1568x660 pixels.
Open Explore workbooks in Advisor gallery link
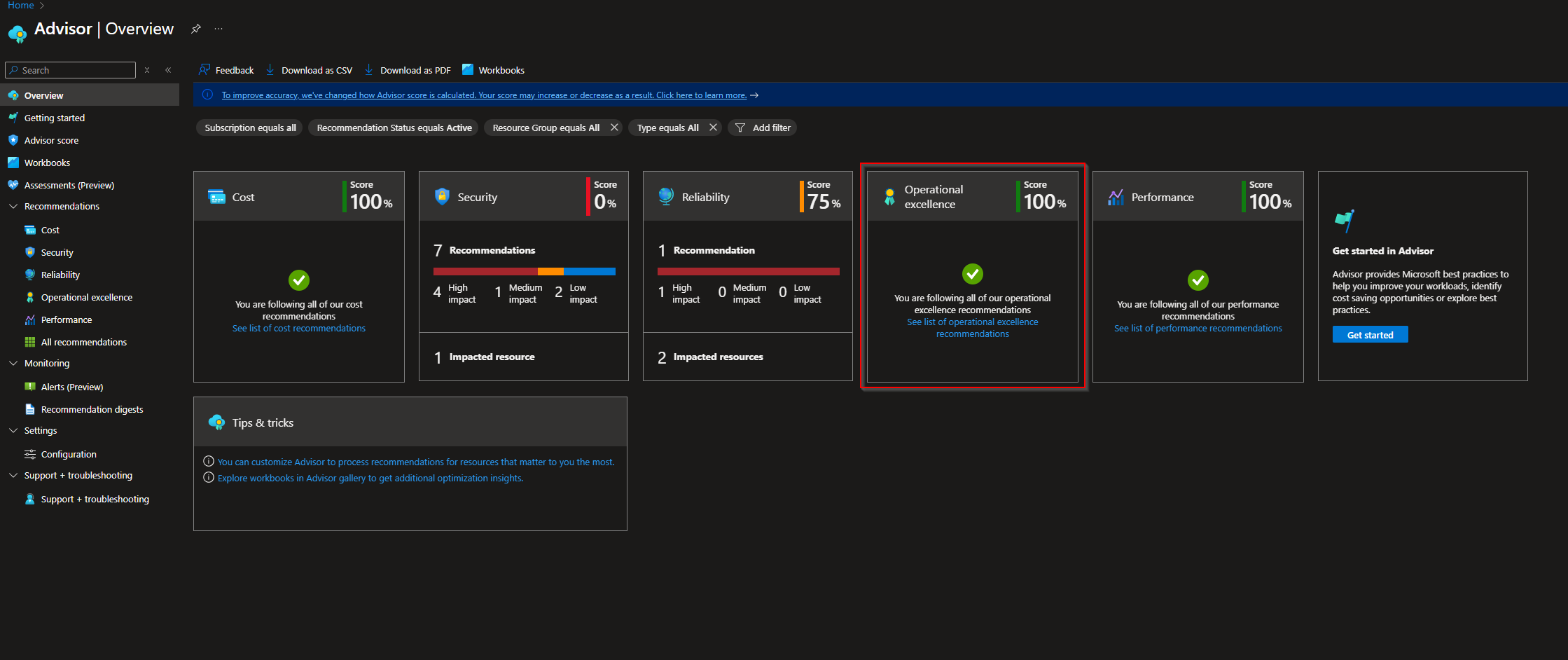click(x=370, y=479)
